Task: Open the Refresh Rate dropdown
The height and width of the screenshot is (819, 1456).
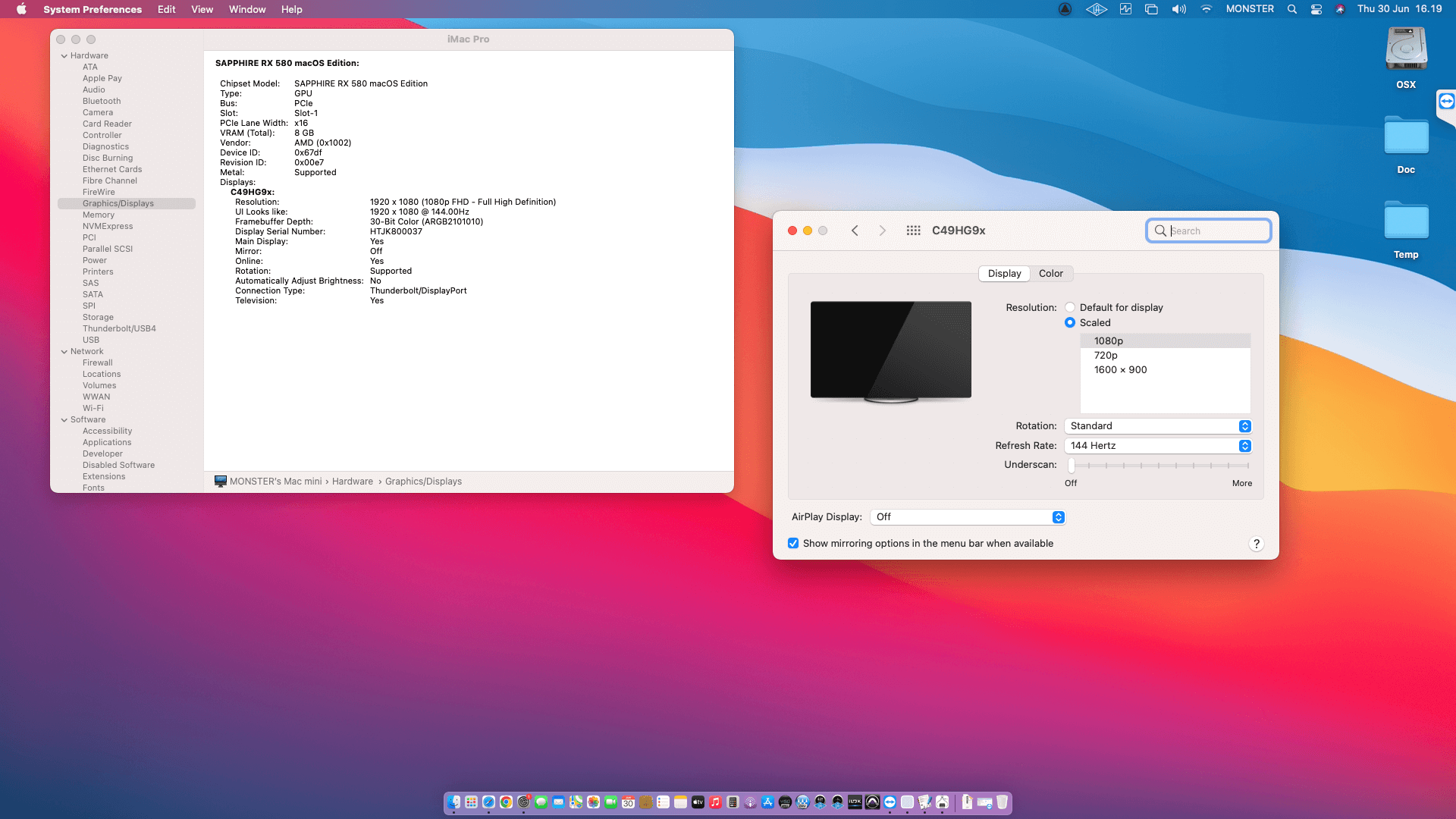Action: (1157, 446)
